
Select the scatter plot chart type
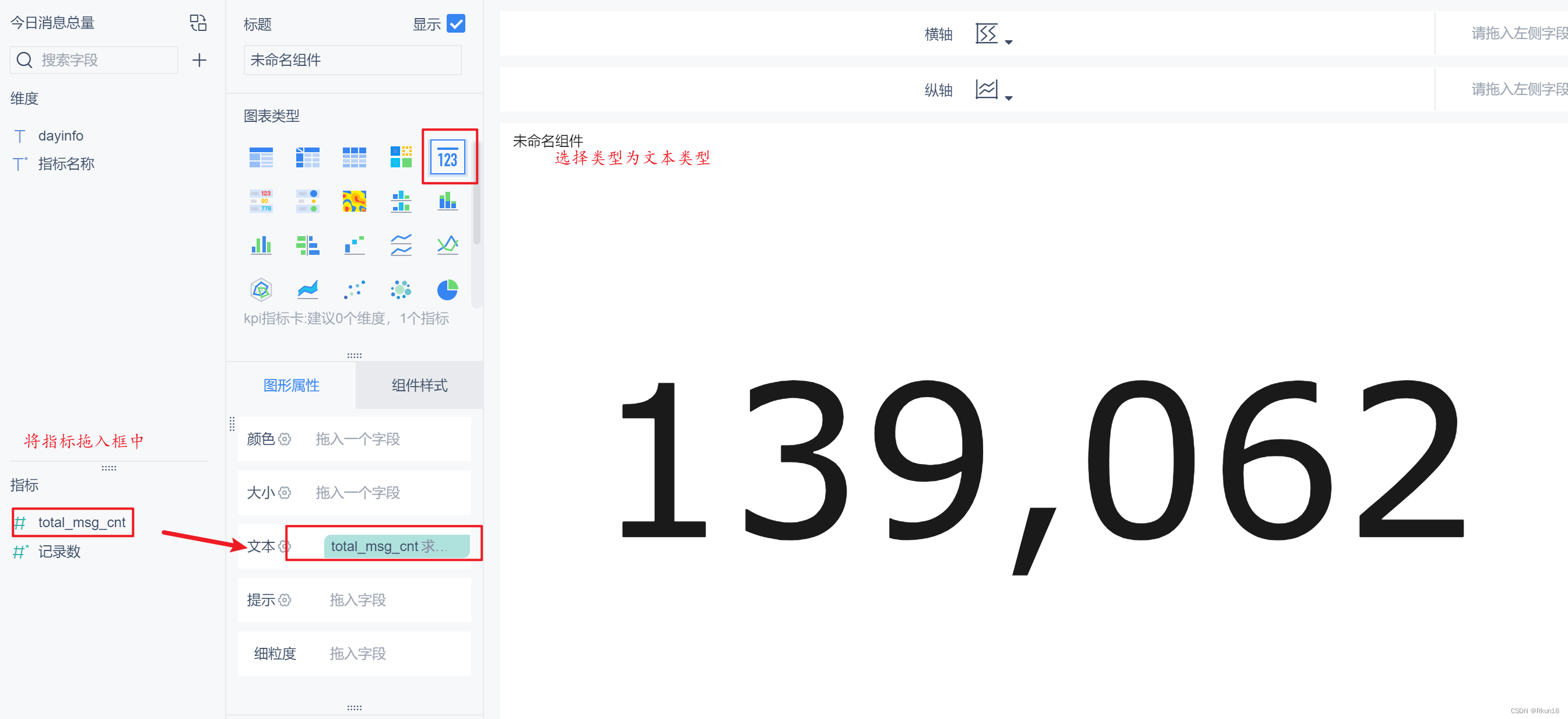(355, 290)
